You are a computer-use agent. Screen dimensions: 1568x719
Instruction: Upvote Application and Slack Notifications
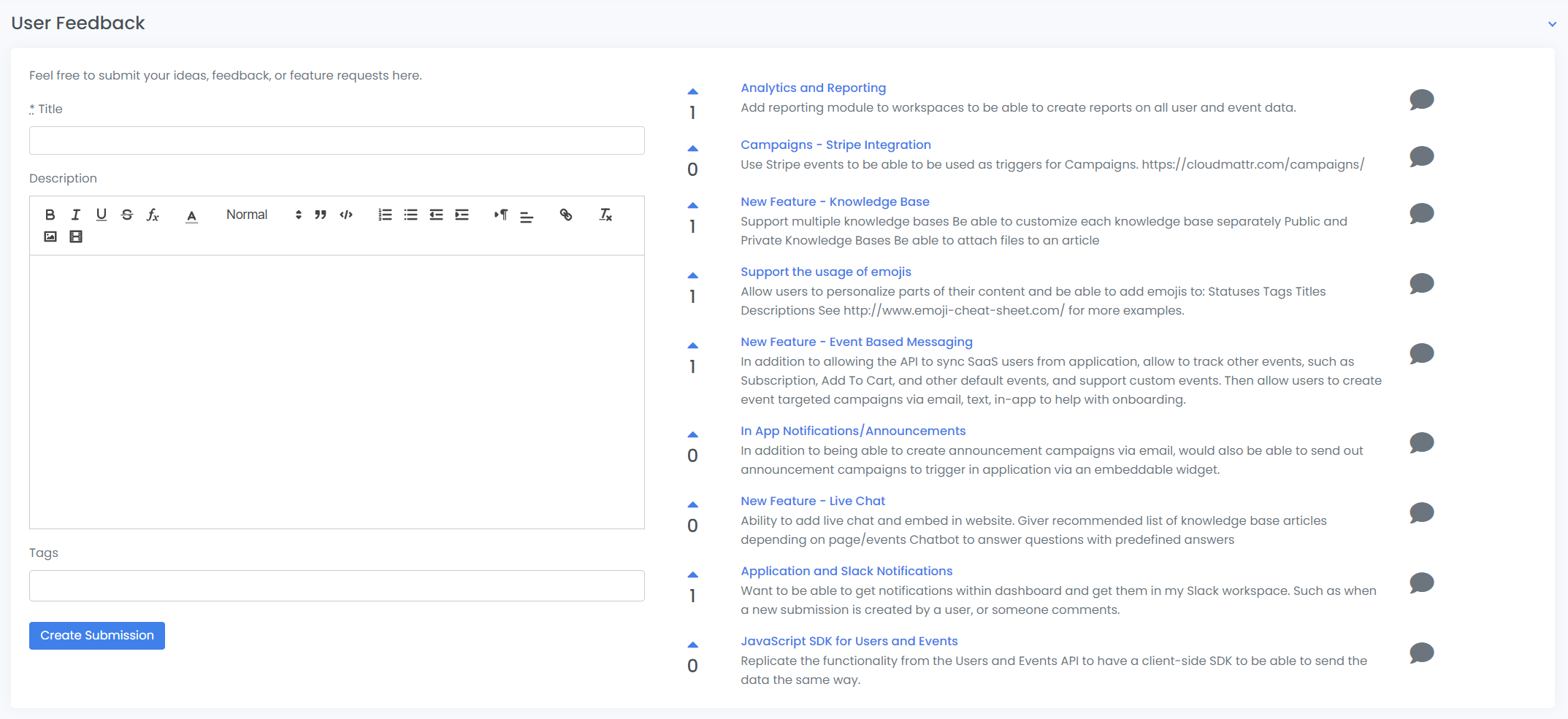coord(693,575)
